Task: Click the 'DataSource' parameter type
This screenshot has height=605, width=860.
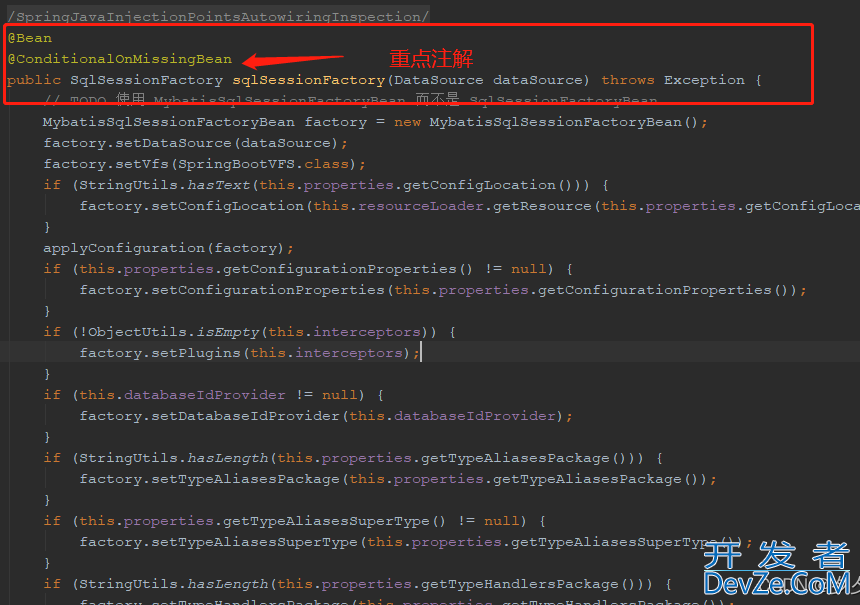Action: [439, 80]
